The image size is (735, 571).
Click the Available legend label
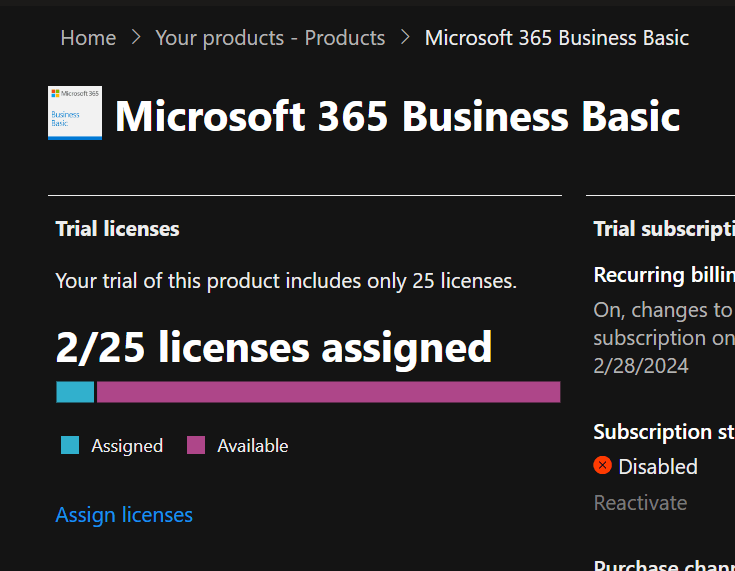pos(252,446)
